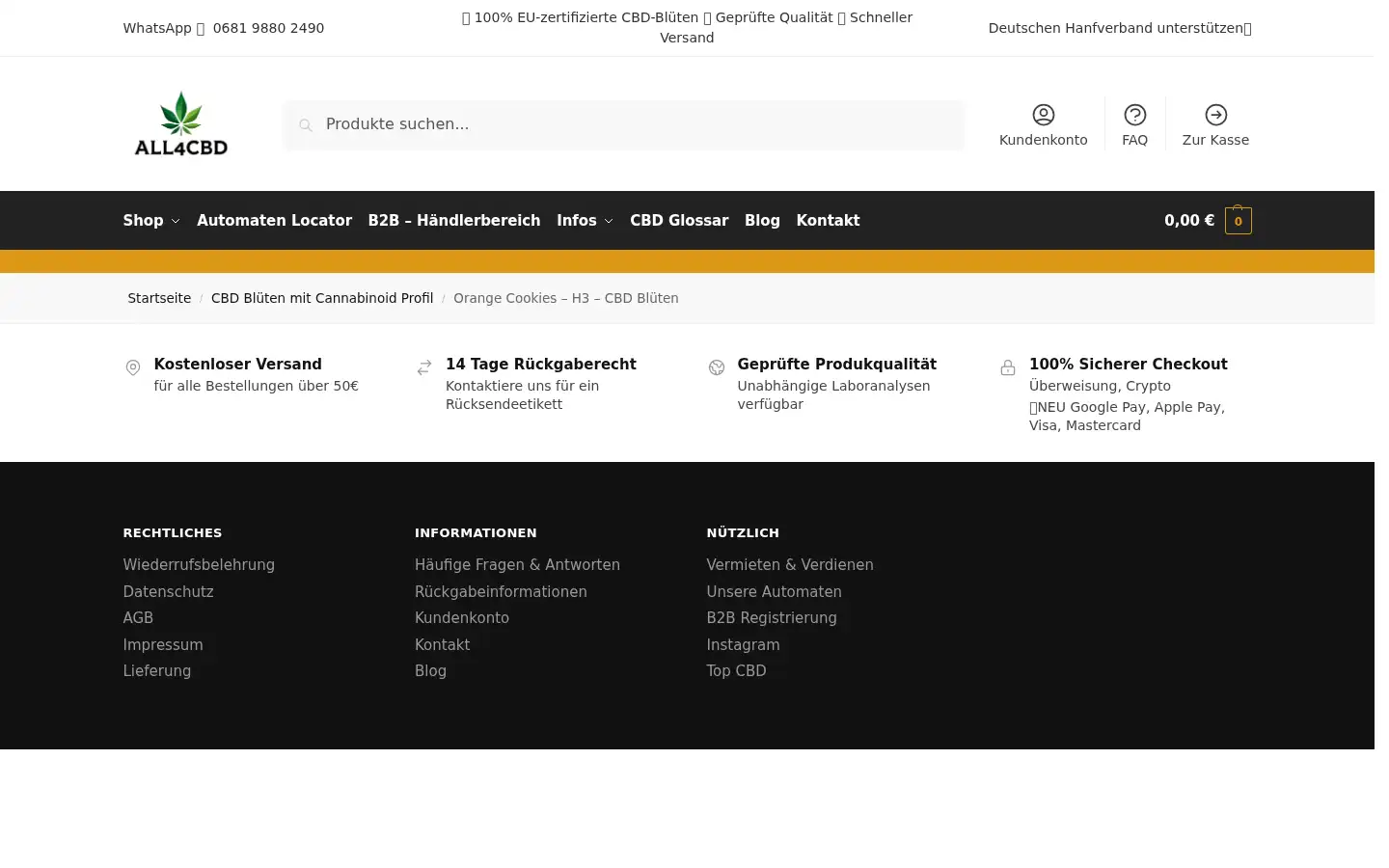Click 'Unabhängige Laboranalysen verfügbar' text

click(834, 394)
